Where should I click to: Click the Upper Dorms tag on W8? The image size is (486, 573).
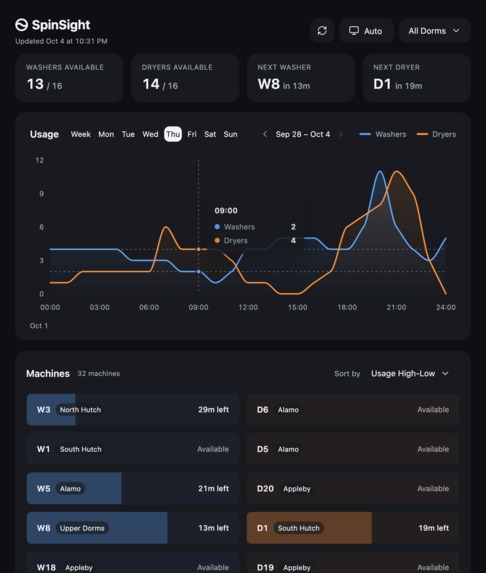tap(82, 528)
